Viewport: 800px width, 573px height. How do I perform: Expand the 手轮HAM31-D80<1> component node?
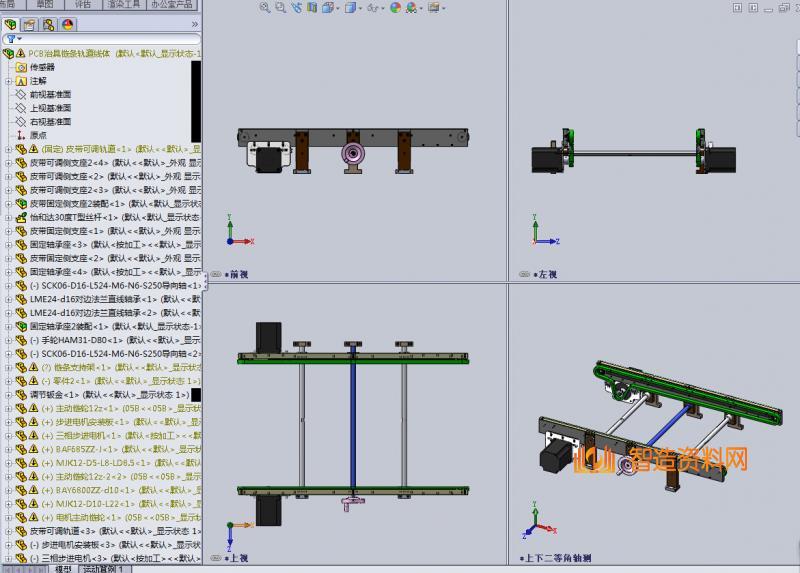(8, 340)
